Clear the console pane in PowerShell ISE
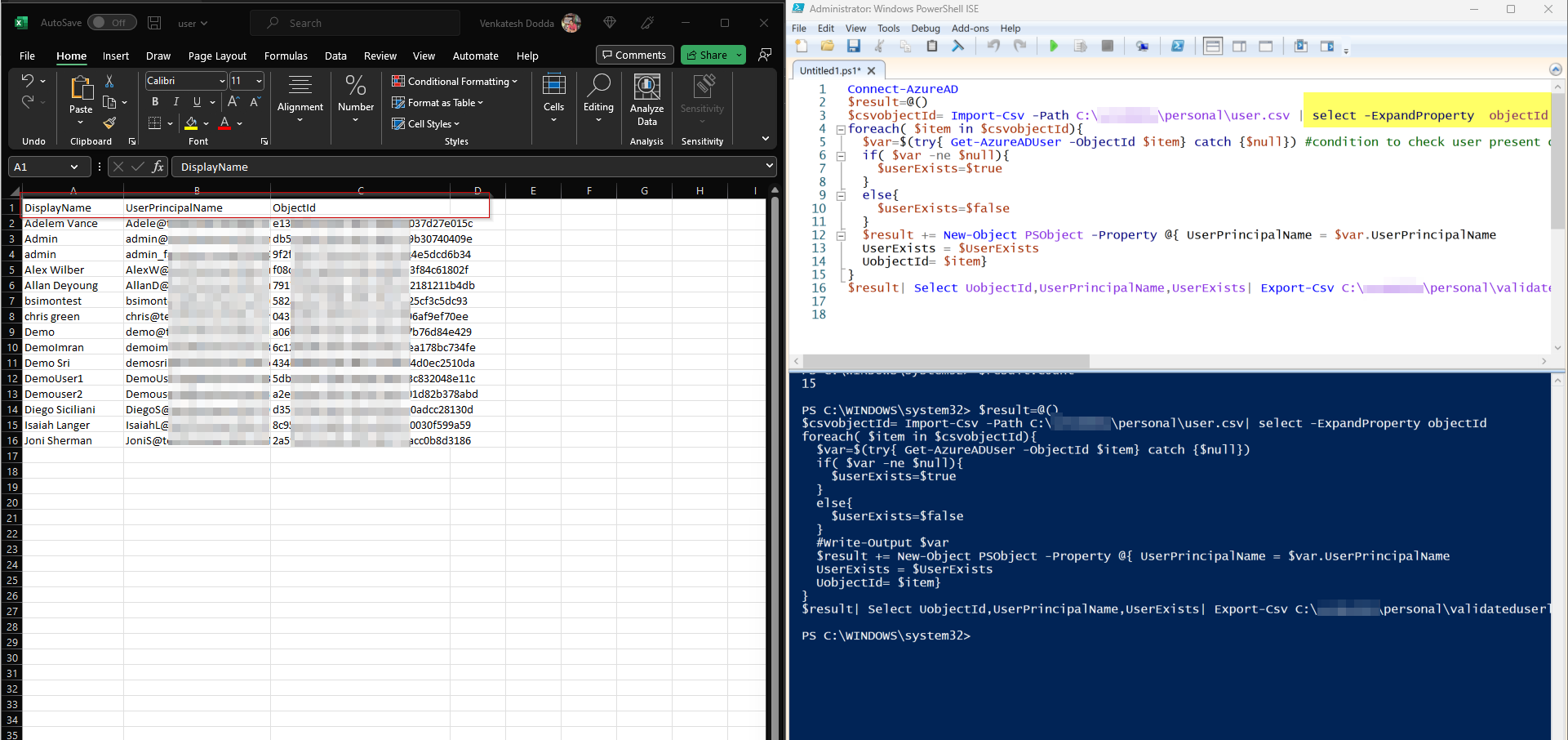 click(958, 47)
